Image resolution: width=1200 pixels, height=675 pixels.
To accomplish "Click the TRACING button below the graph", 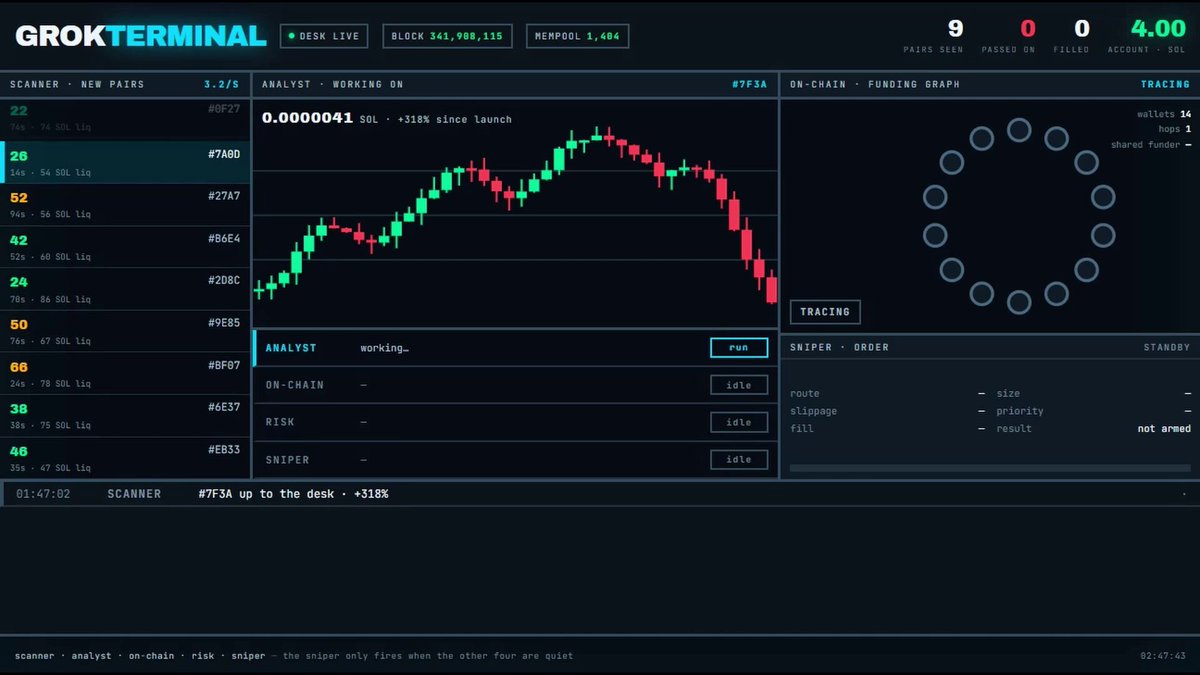I will pos(825,312).
